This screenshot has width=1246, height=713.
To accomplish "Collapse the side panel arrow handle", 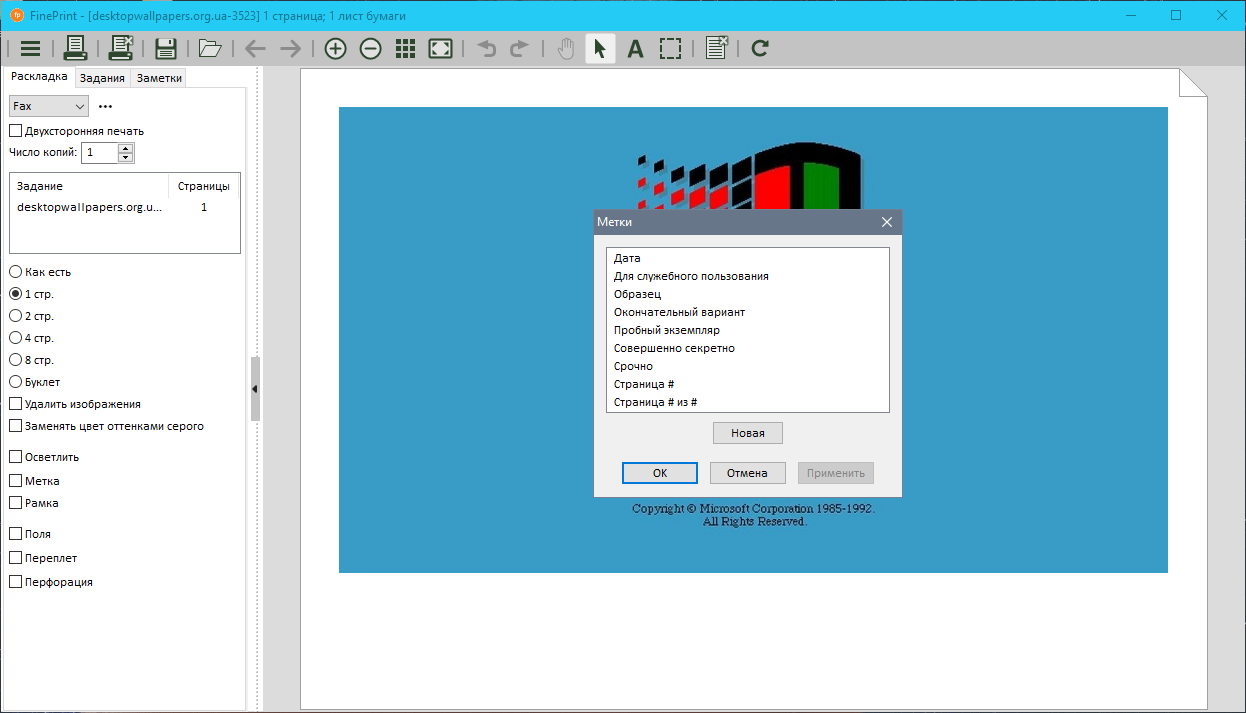I will coord(255,388).
